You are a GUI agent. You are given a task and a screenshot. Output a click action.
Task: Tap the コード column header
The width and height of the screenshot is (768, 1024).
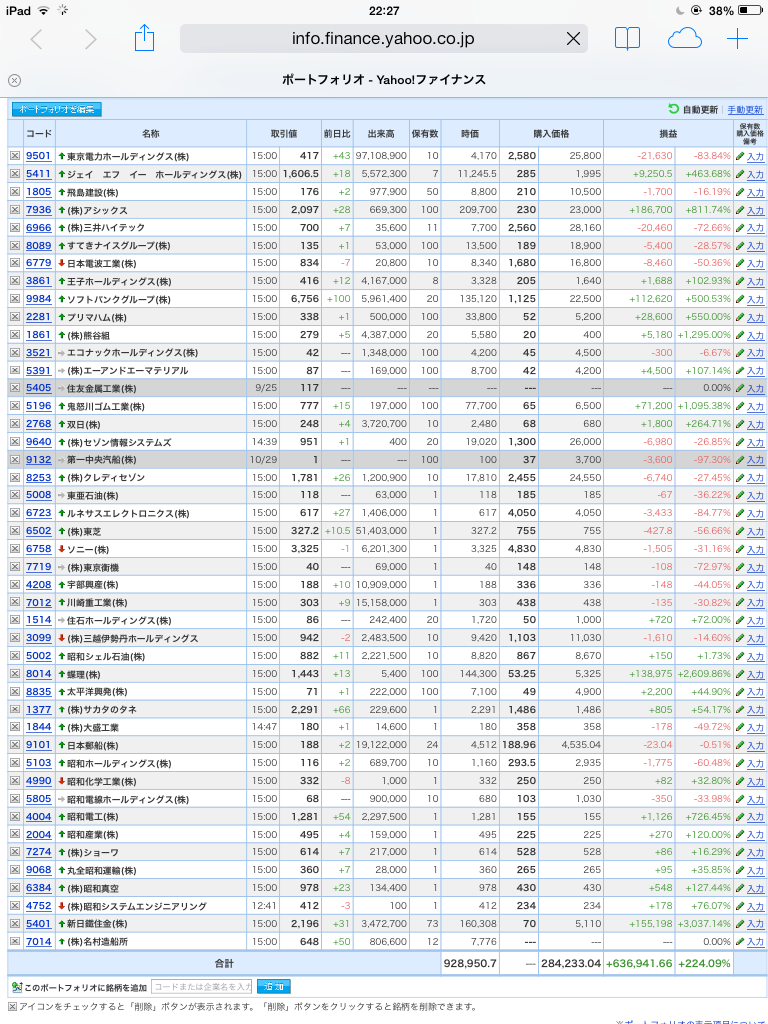click(x=39, y=134)
